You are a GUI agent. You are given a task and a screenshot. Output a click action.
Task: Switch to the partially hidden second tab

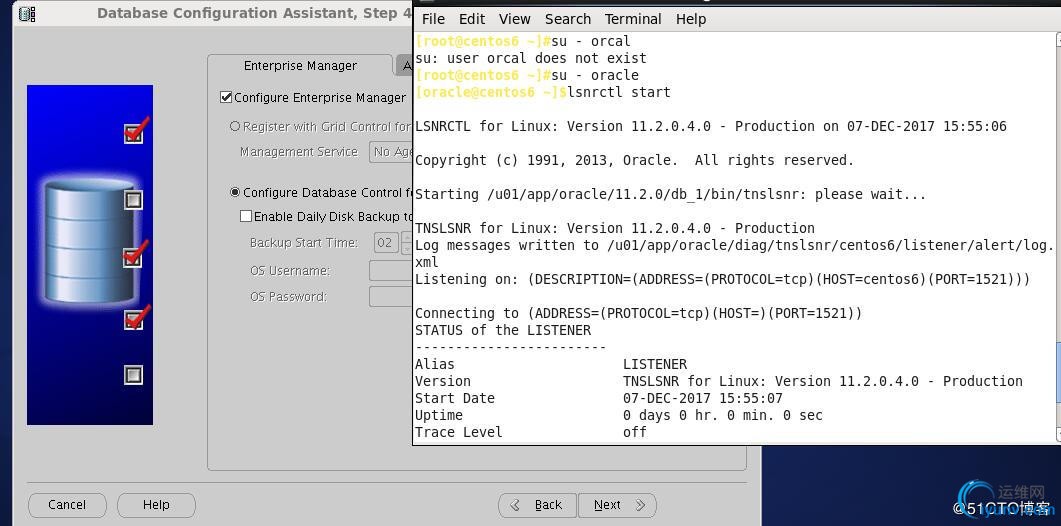[405, 66]
